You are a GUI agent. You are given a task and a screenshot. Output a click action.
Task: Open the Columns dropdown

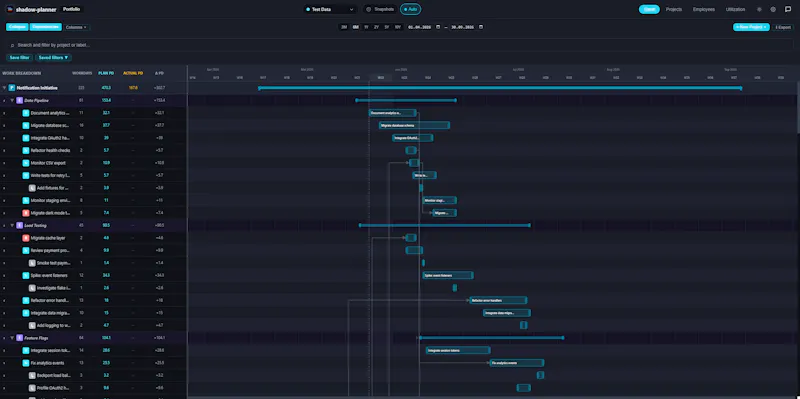click(76, 27)
